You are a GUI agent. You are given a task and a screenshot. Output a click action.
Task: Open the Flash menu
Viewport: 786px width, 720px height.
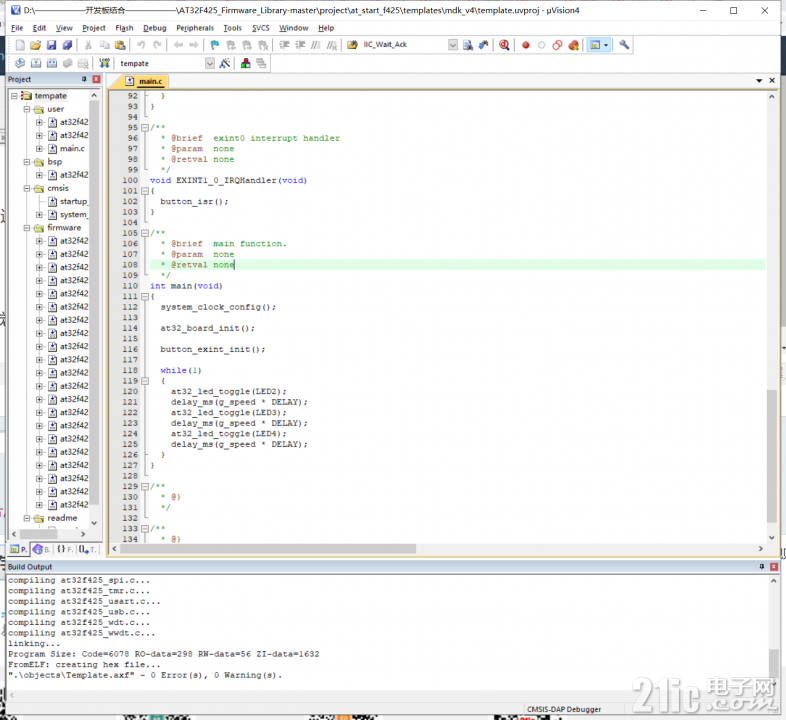click(124, 28)
